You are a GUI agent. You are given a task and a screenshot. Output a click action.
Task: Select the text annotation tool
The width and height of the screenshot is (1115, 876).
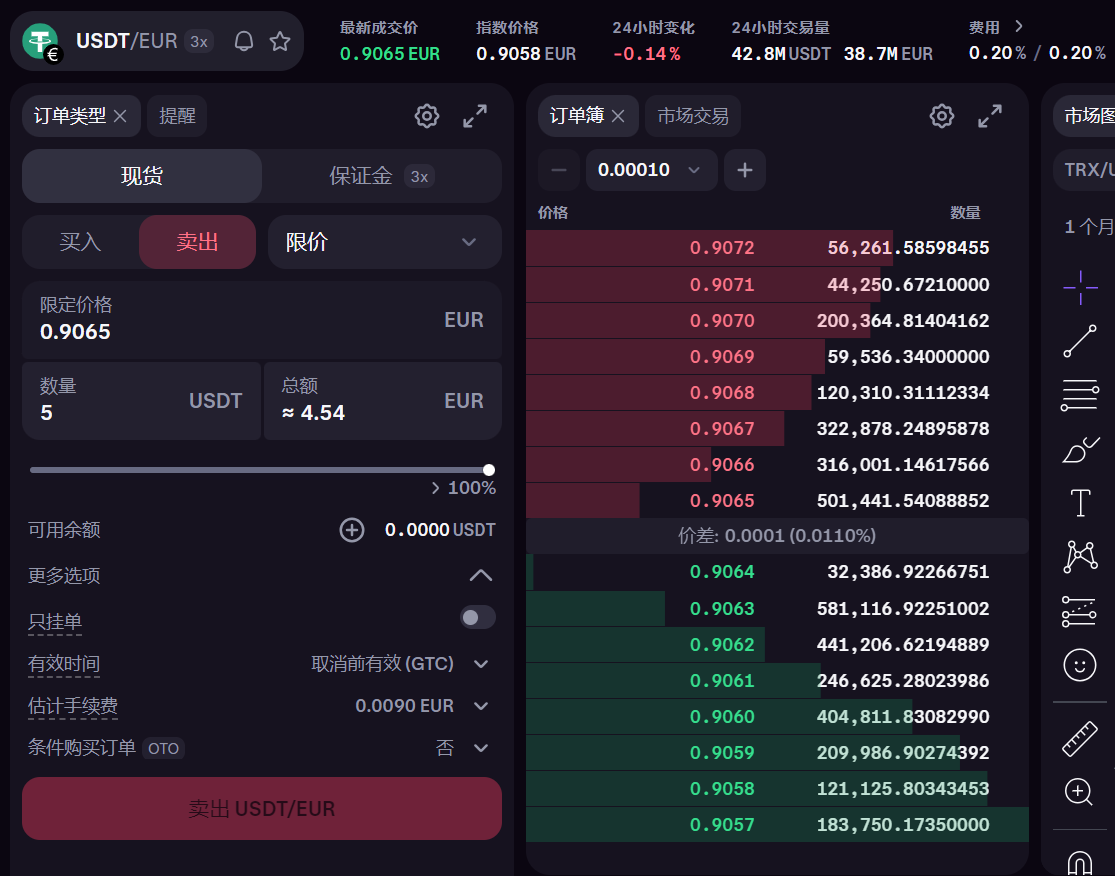click(1079, 502)
